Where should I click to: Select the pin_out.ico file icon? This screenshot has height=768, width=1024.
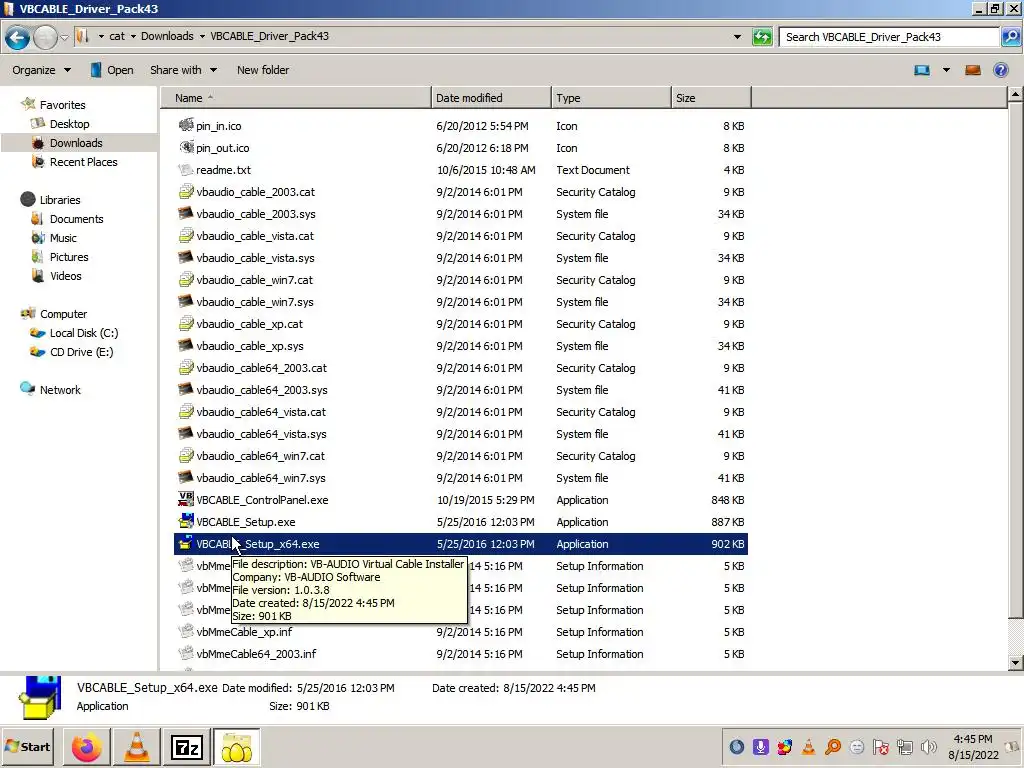186,148
